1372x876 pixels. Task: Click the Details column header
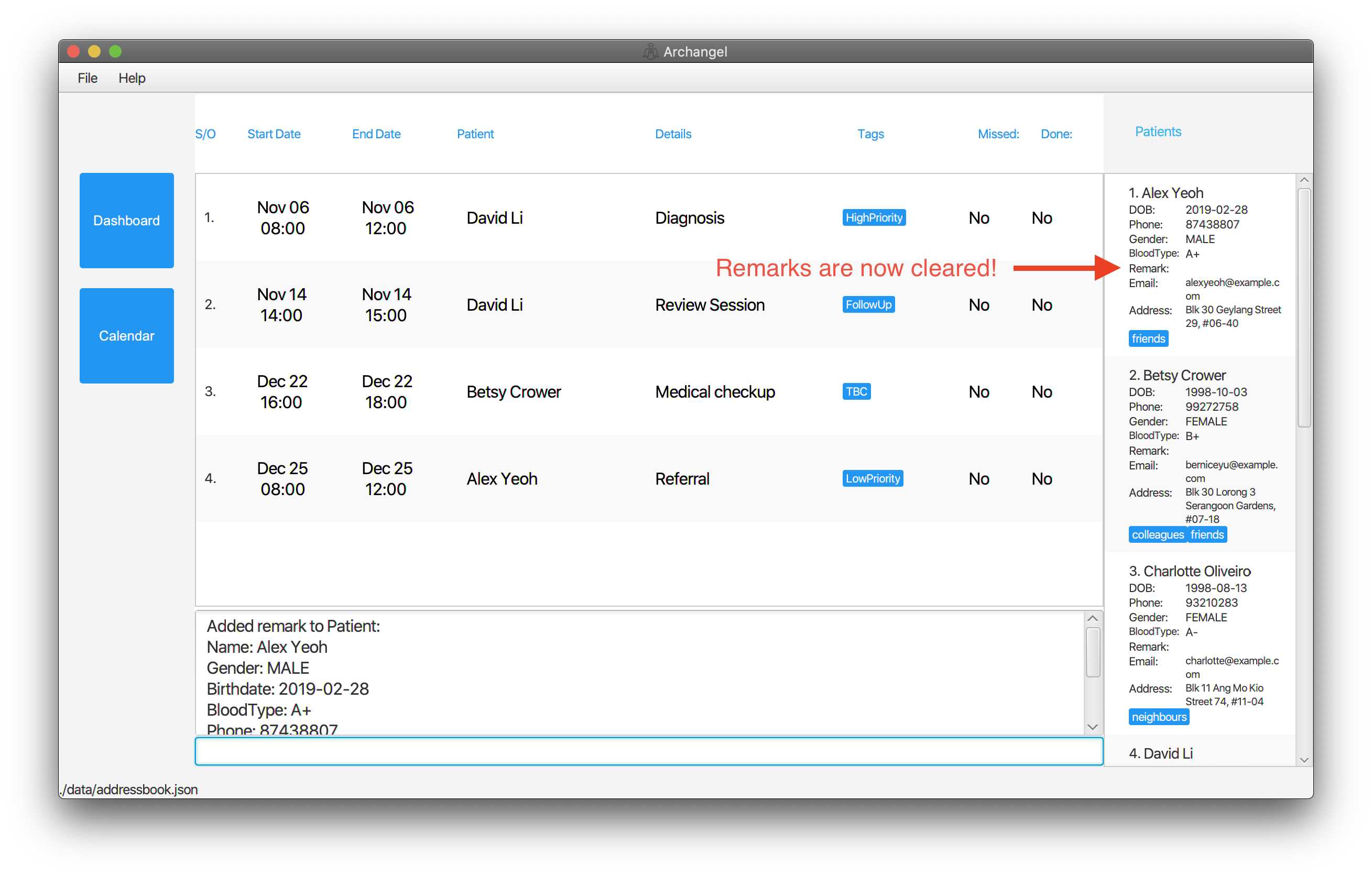click(x=673, y=134)
